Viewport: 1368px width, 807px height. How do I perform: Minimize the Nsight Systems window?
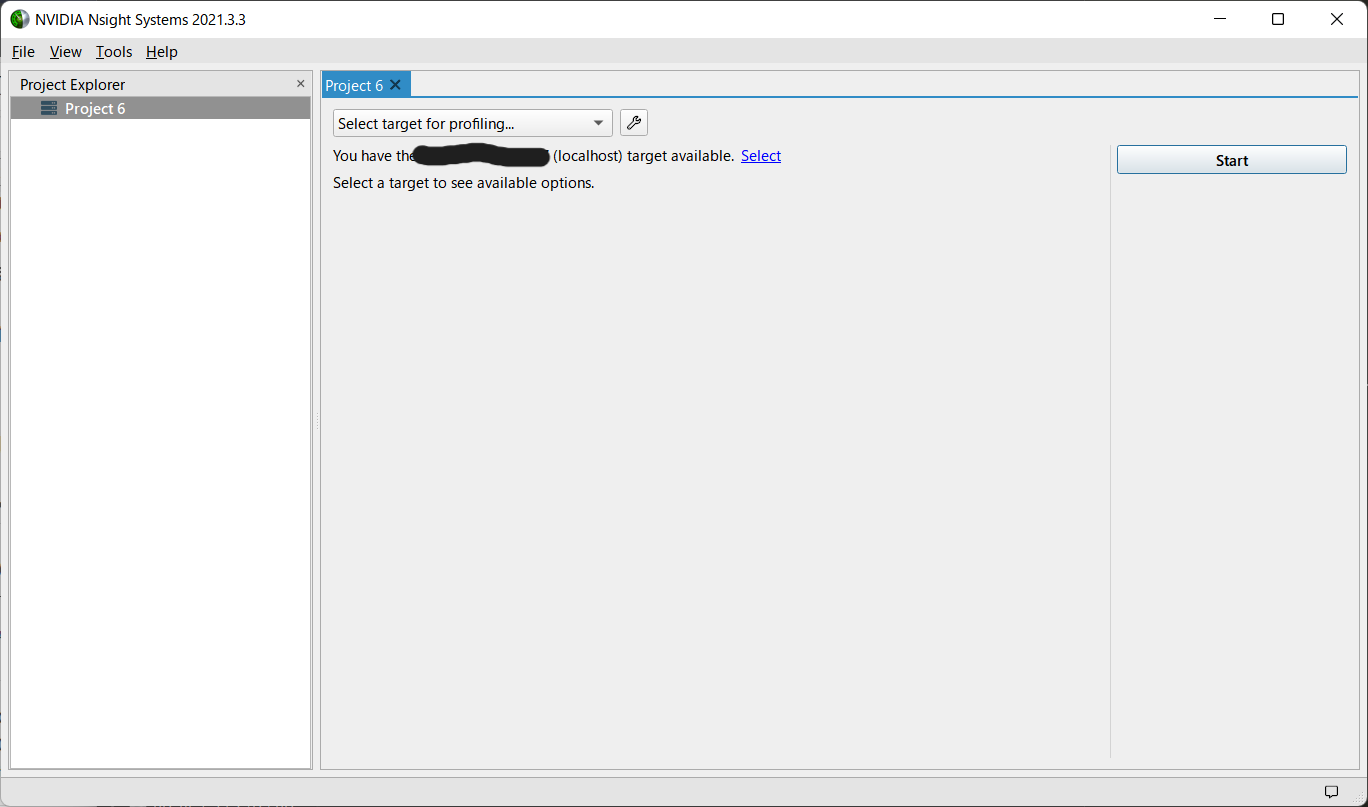1219,19
